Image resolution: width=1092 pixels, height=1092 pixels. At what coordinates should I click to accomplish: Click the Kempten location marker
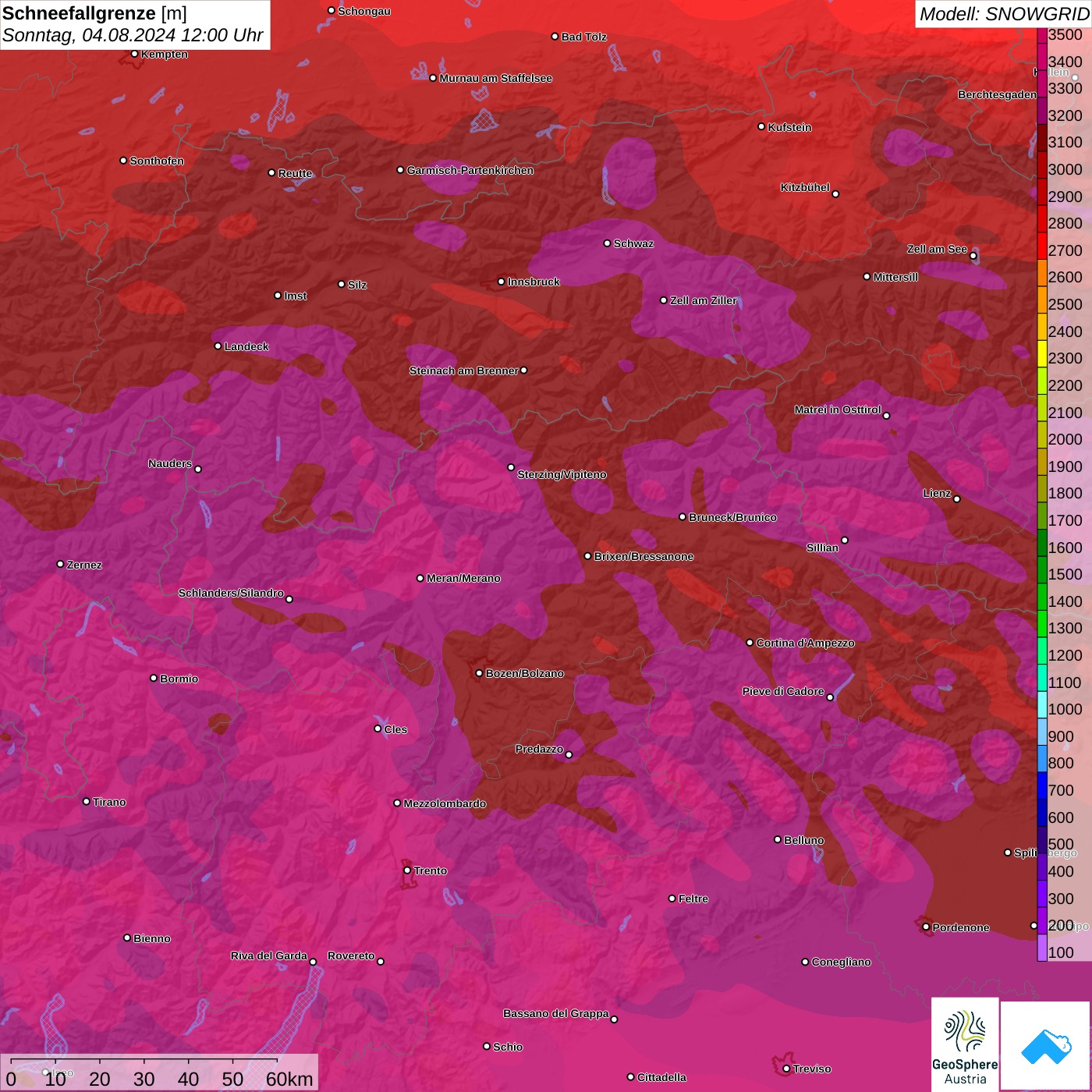click(x=135, y=54)
